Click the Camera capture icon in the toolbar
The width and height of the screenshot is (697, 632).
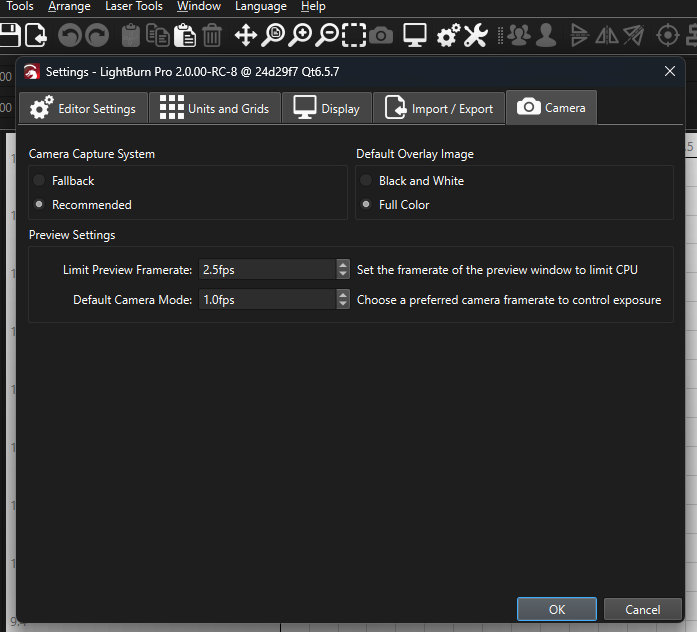tap(381, 36)
